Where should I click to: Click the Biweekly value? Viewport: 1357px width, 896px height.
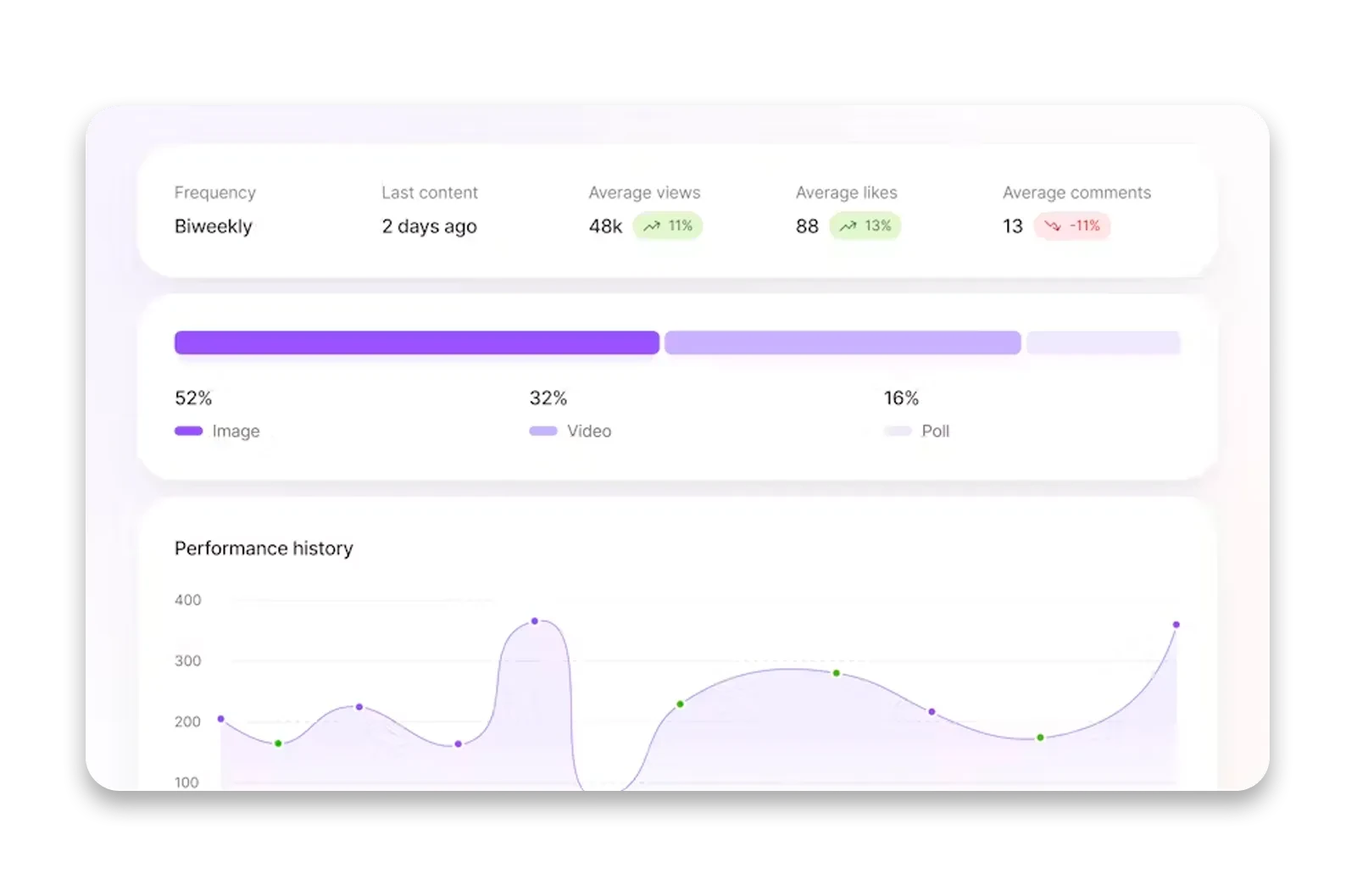tap(214, 226)
